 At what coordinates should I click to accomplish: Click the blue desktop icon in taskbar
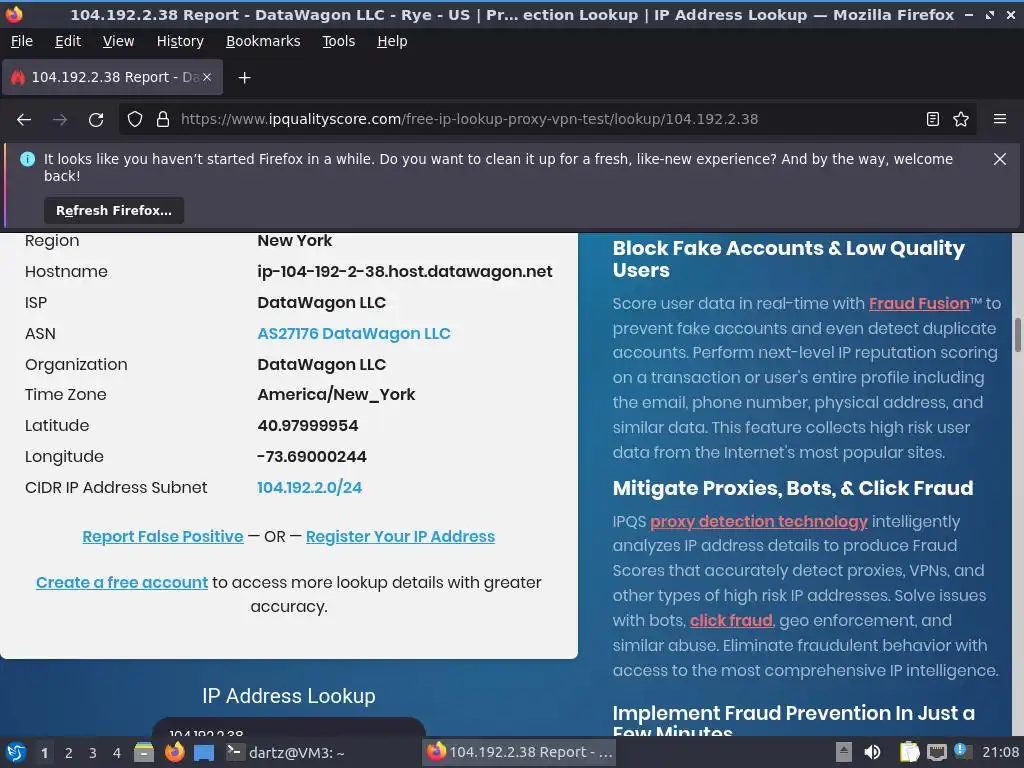[204, 752]
